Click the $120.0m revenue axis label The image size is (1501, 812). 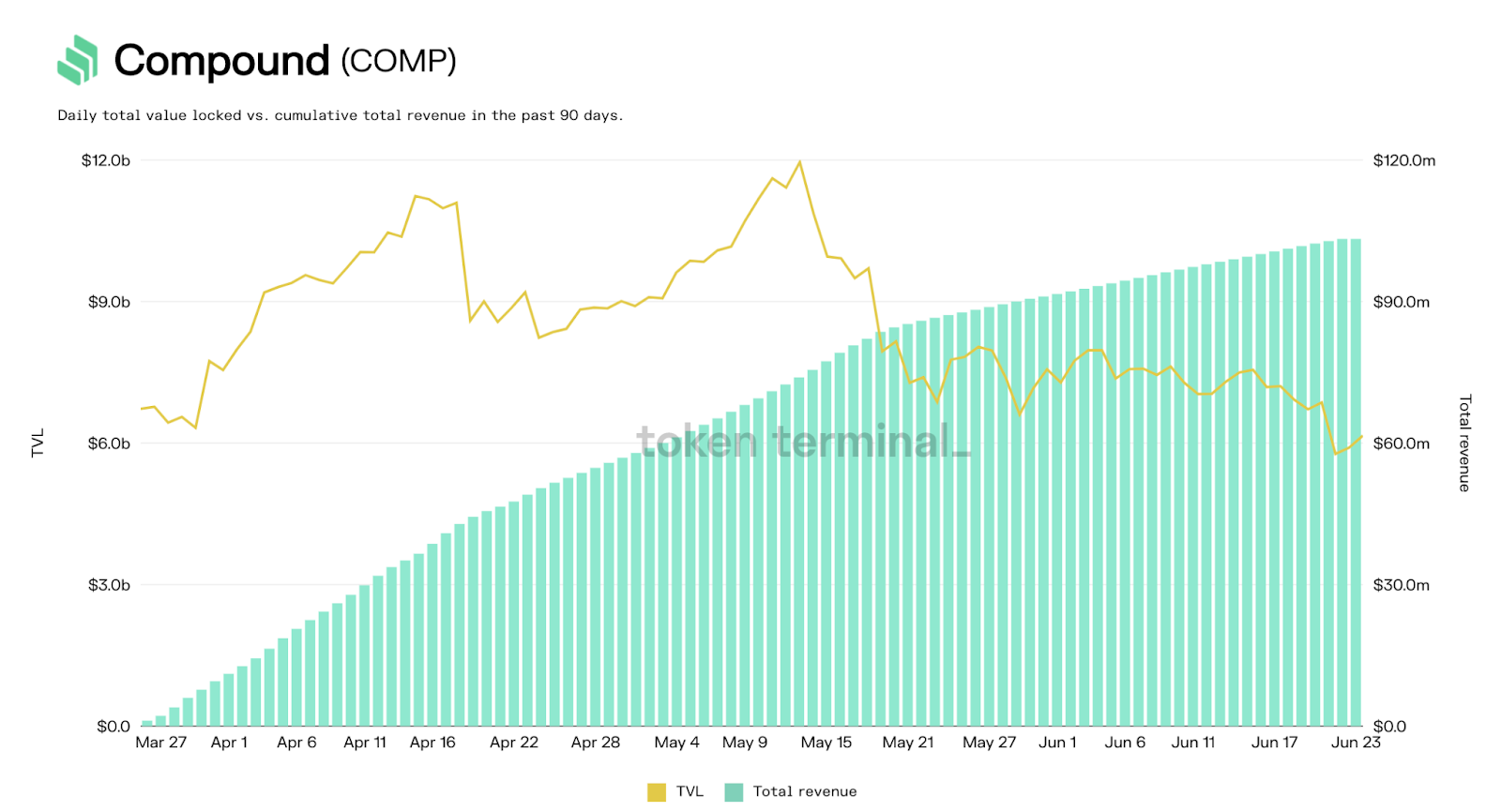(1403, 160)
